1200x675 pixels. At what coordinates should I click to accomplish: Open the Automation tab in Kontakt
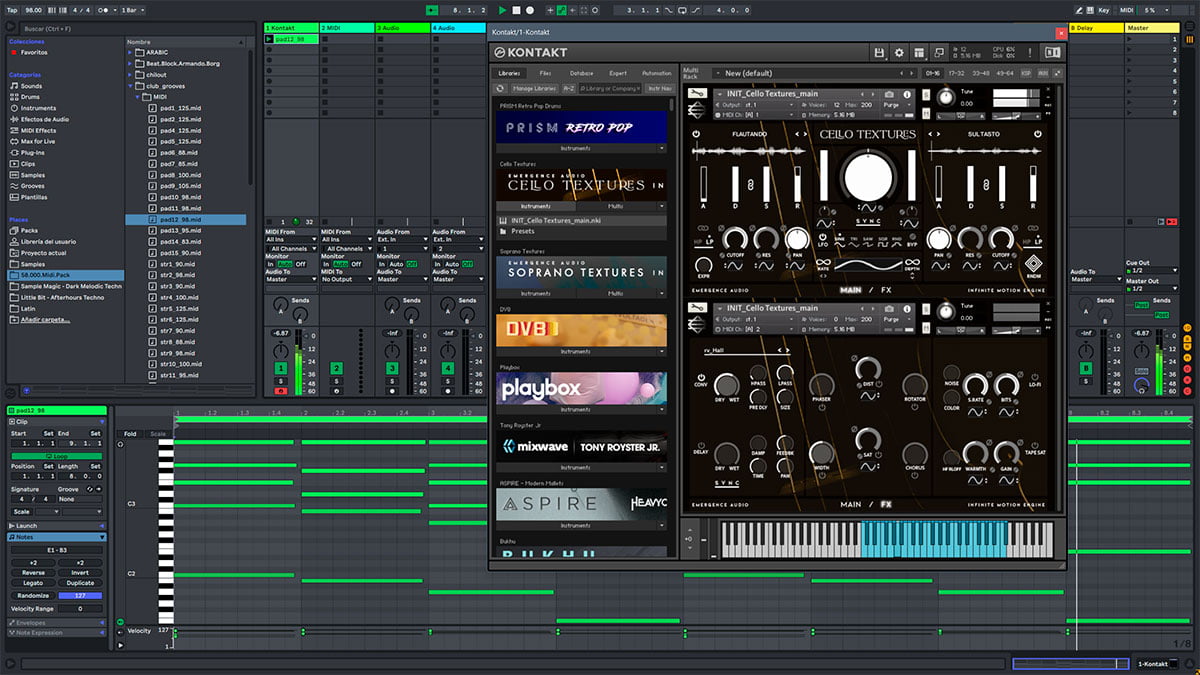point(656,73)
